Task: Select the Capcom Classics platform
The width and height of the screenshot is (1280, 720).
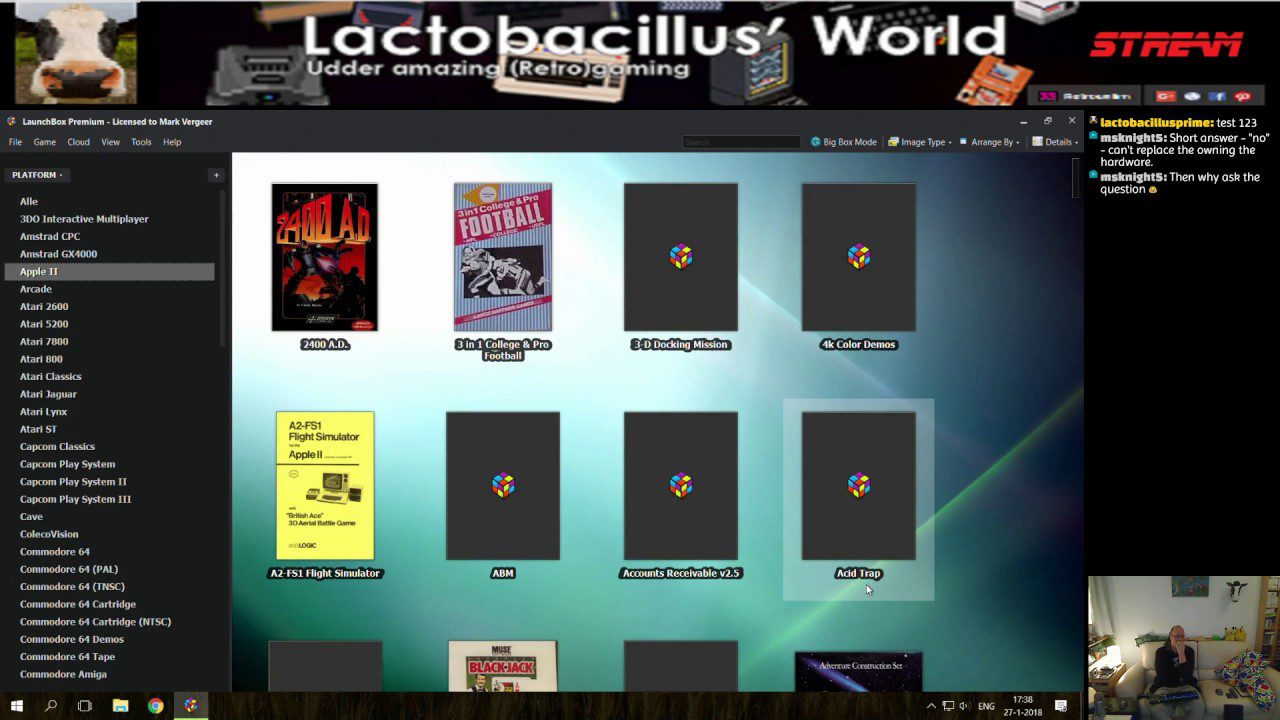Action: click(109, 446)
